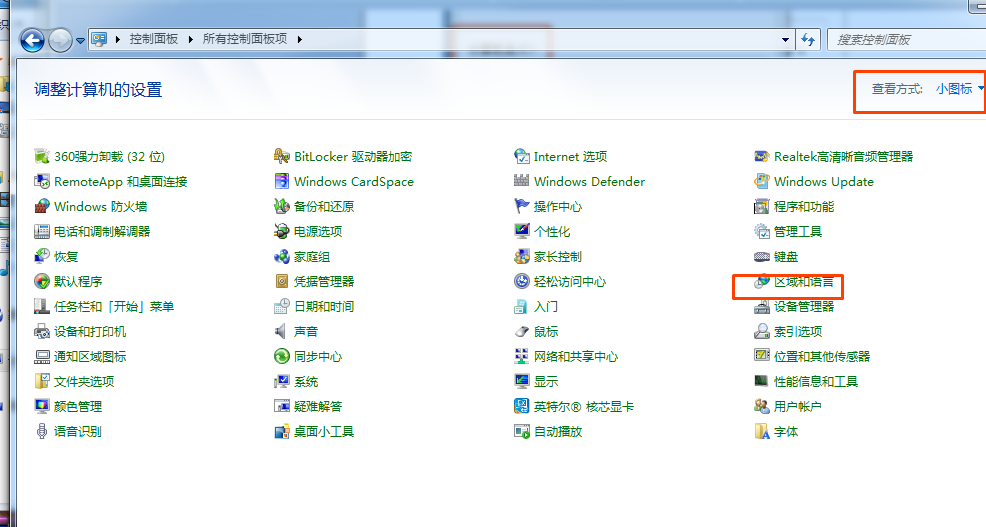Click the Windows 防火墙 icon
This screenshot has width=986, height=527.
(x=42, y=207)
